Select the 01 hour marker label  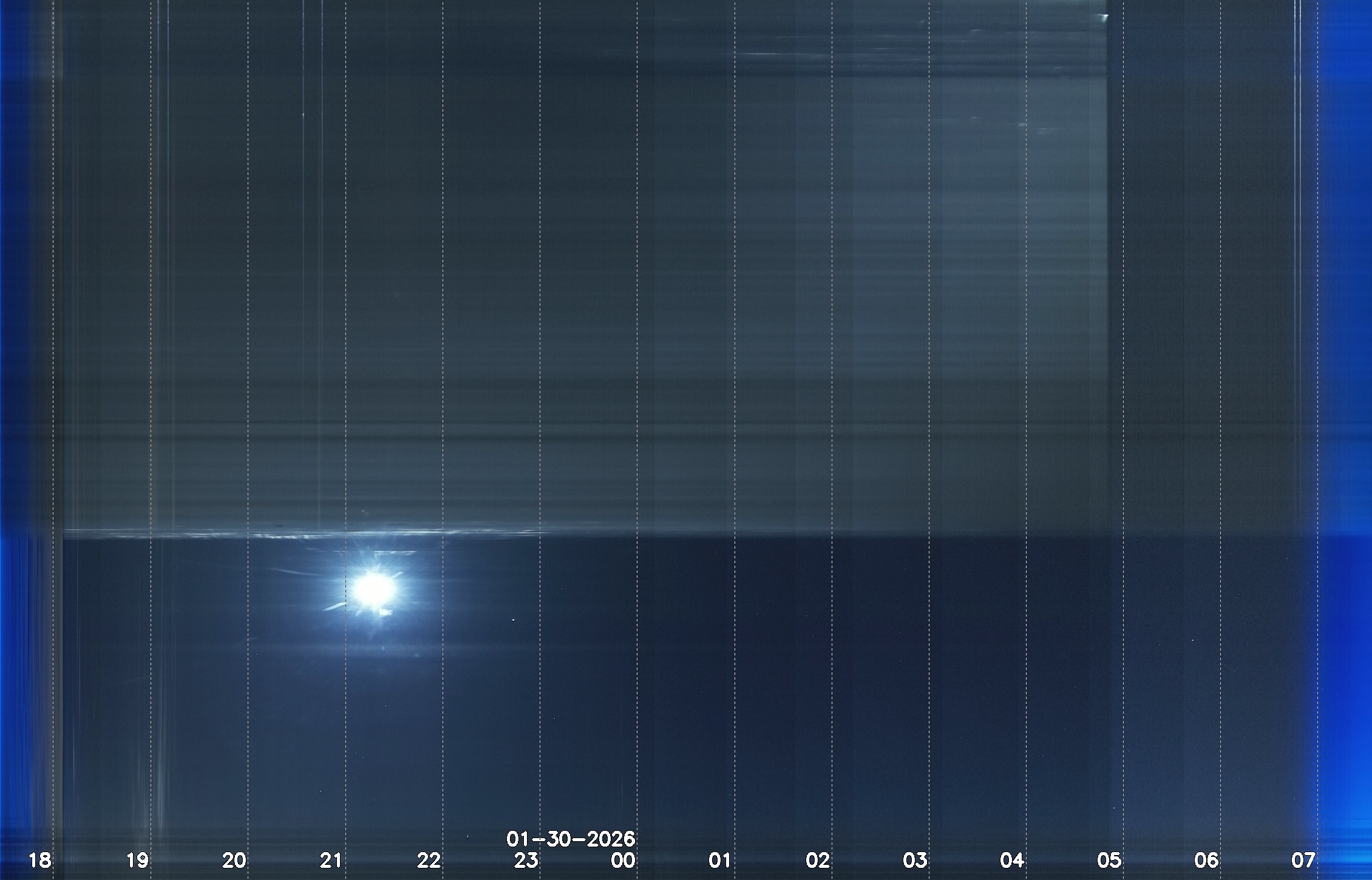720,861
